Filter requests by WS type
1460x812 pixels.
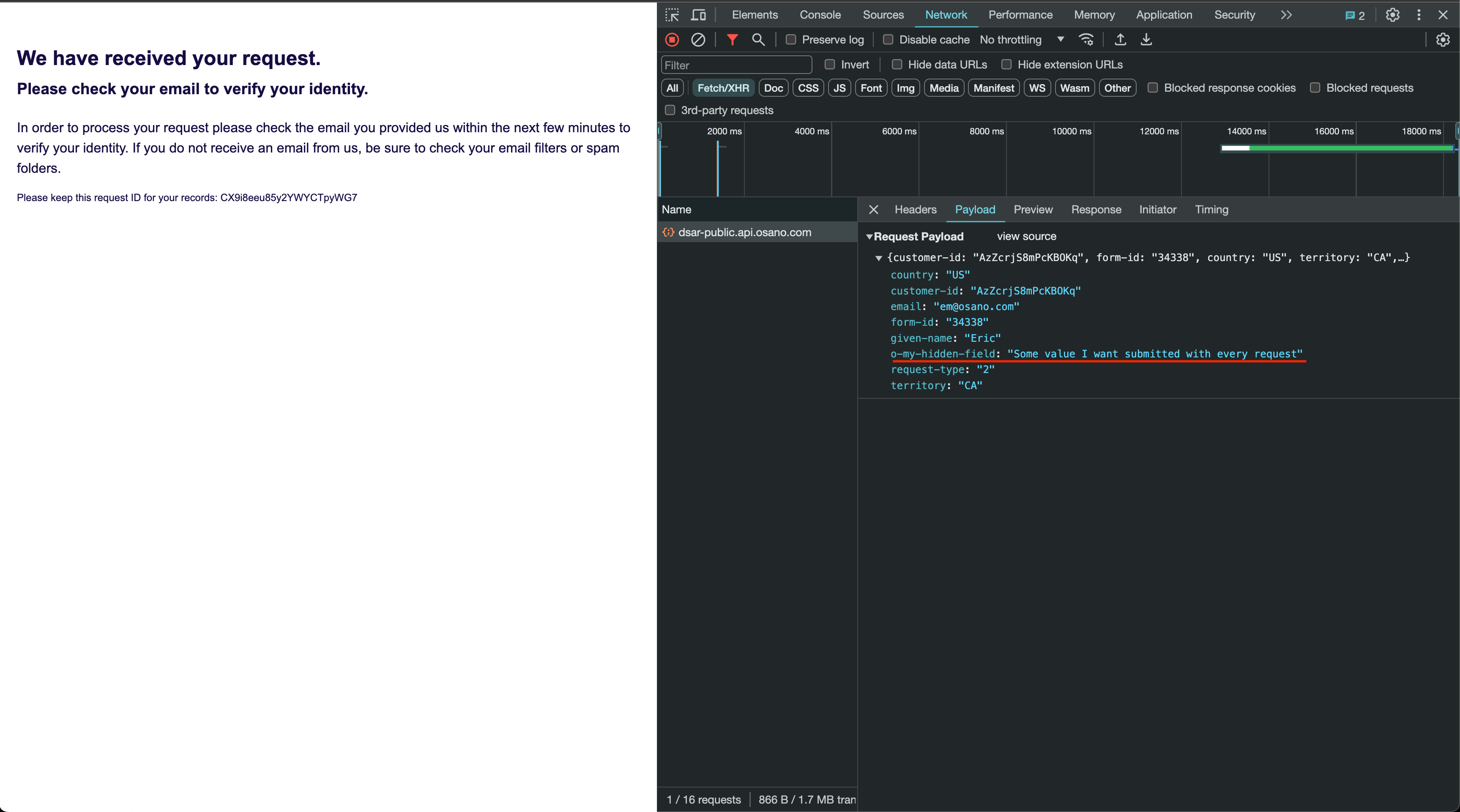pos(1037,88)
